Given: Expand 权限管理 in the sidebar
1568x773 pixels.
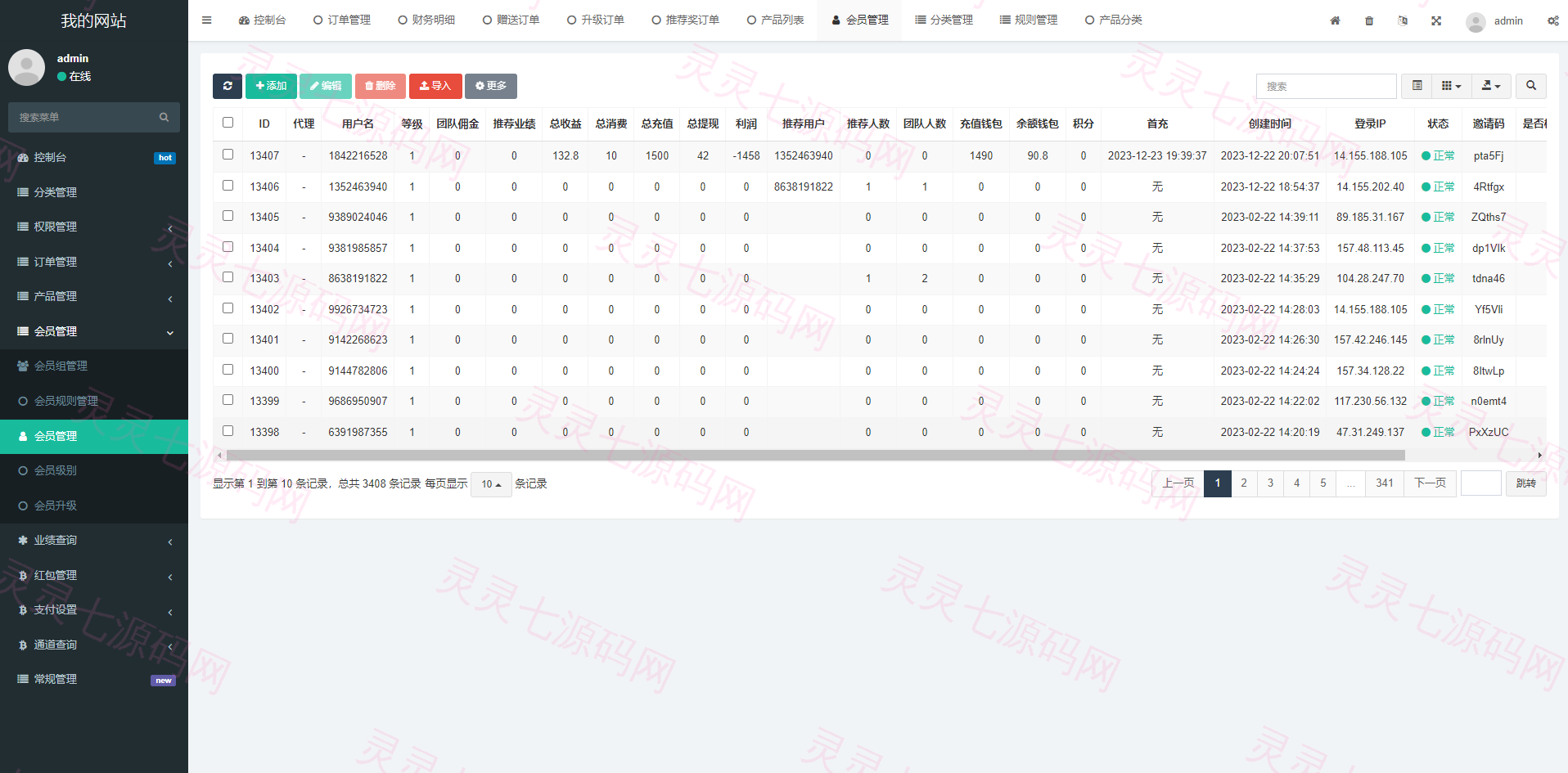Looking at the screenshot, I should [94, 227].
